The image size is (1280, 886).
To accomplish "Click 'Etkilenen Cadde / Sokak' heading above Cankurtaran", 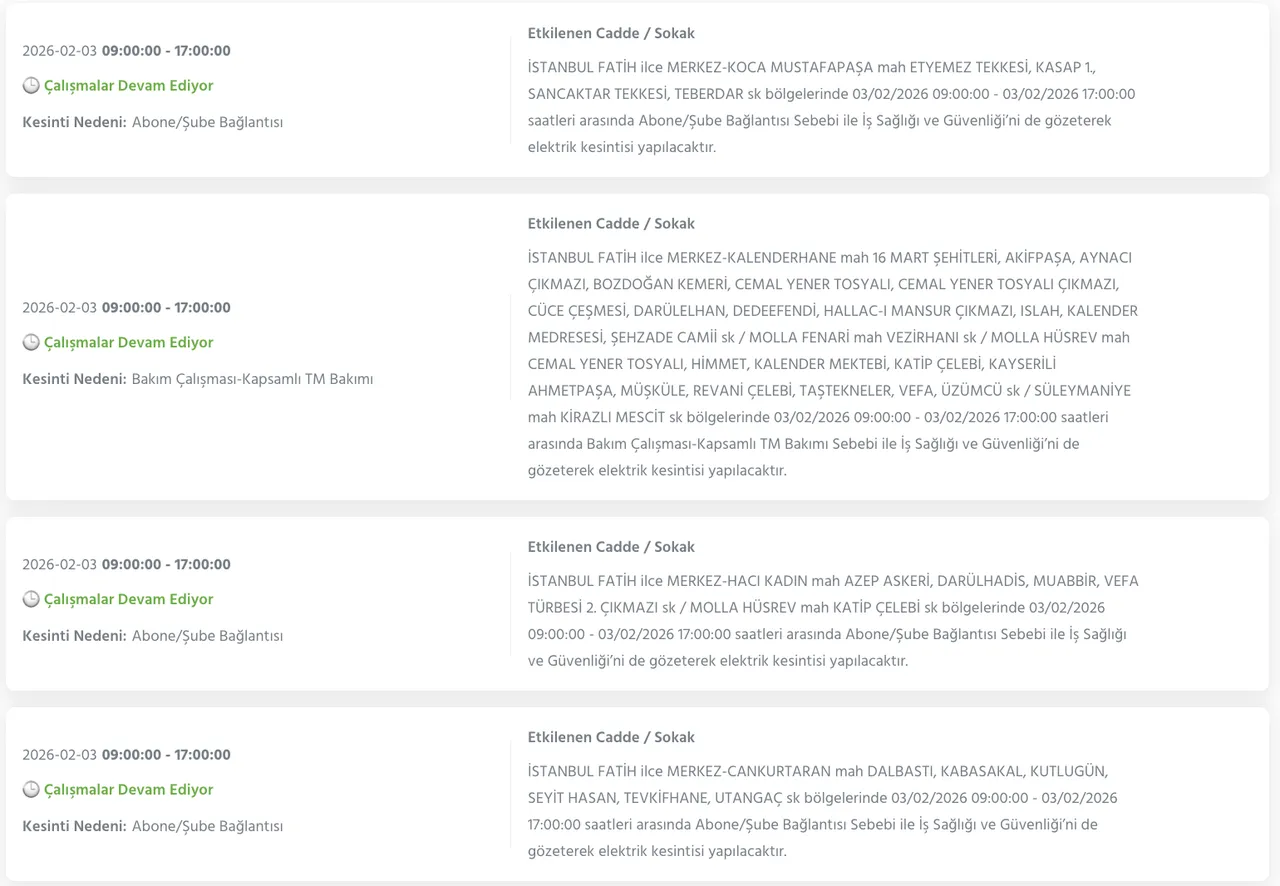I will click(x=611, y=737).
